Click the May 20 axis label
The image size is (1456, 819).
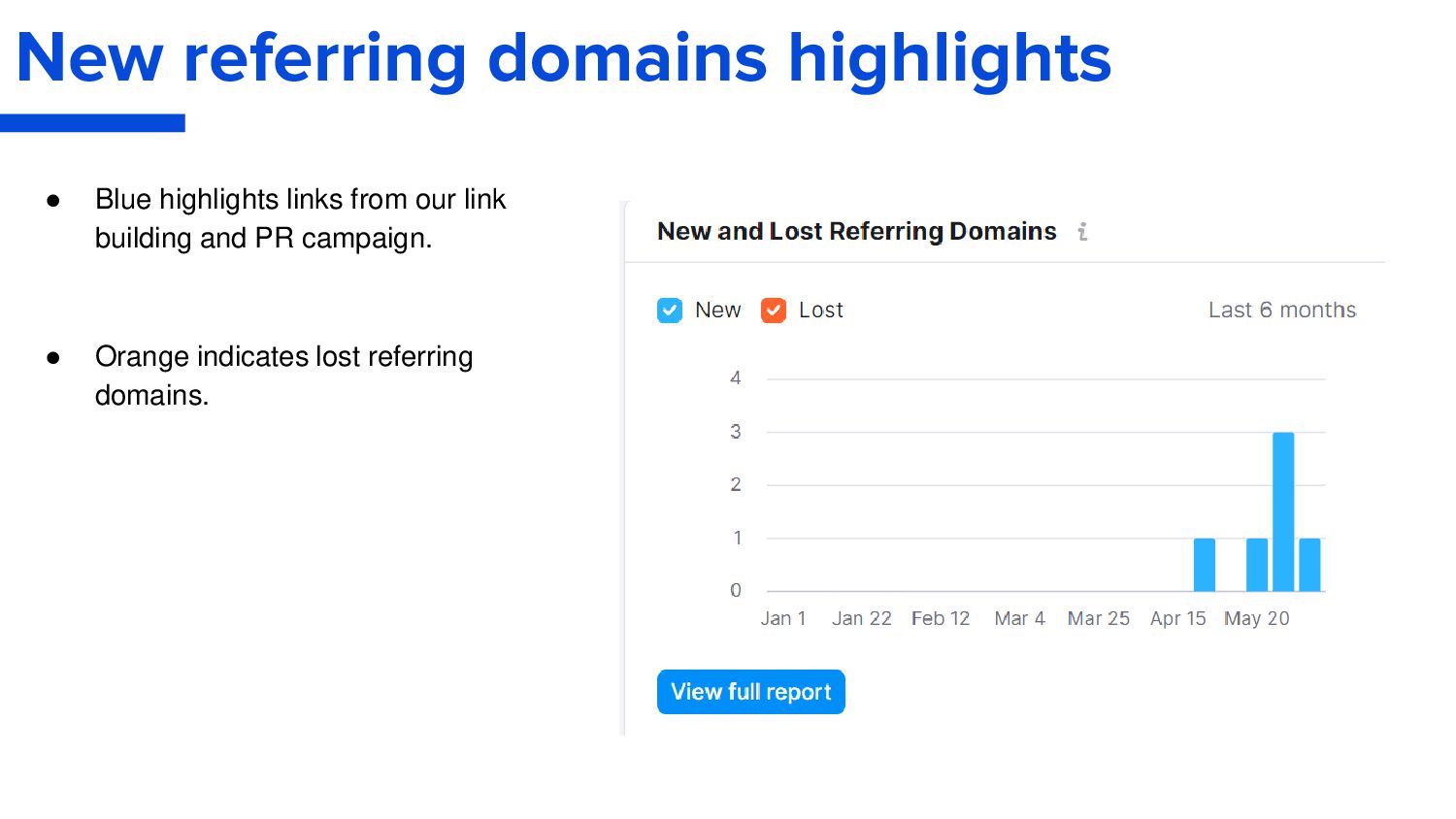(1257, 619)
